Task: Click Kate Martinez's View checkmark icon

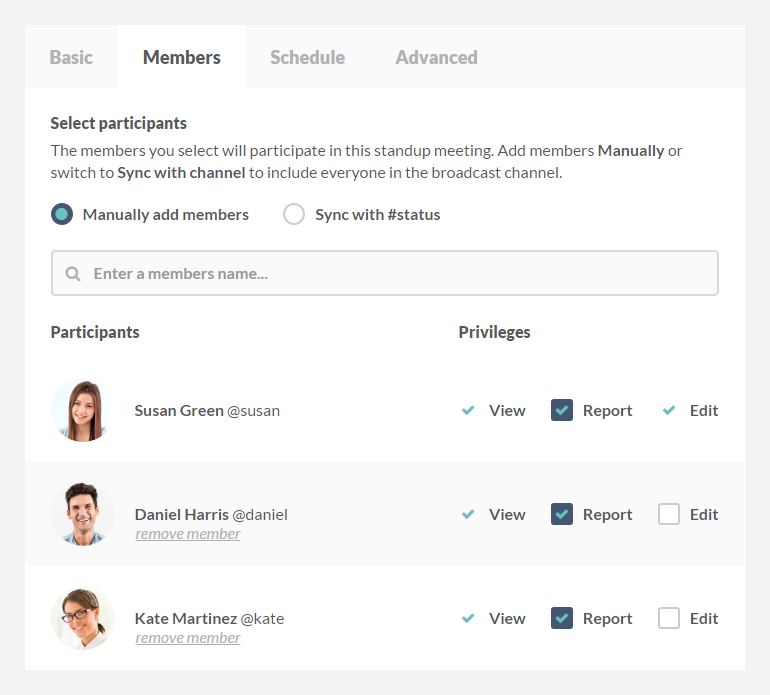Action: point(468,618)
